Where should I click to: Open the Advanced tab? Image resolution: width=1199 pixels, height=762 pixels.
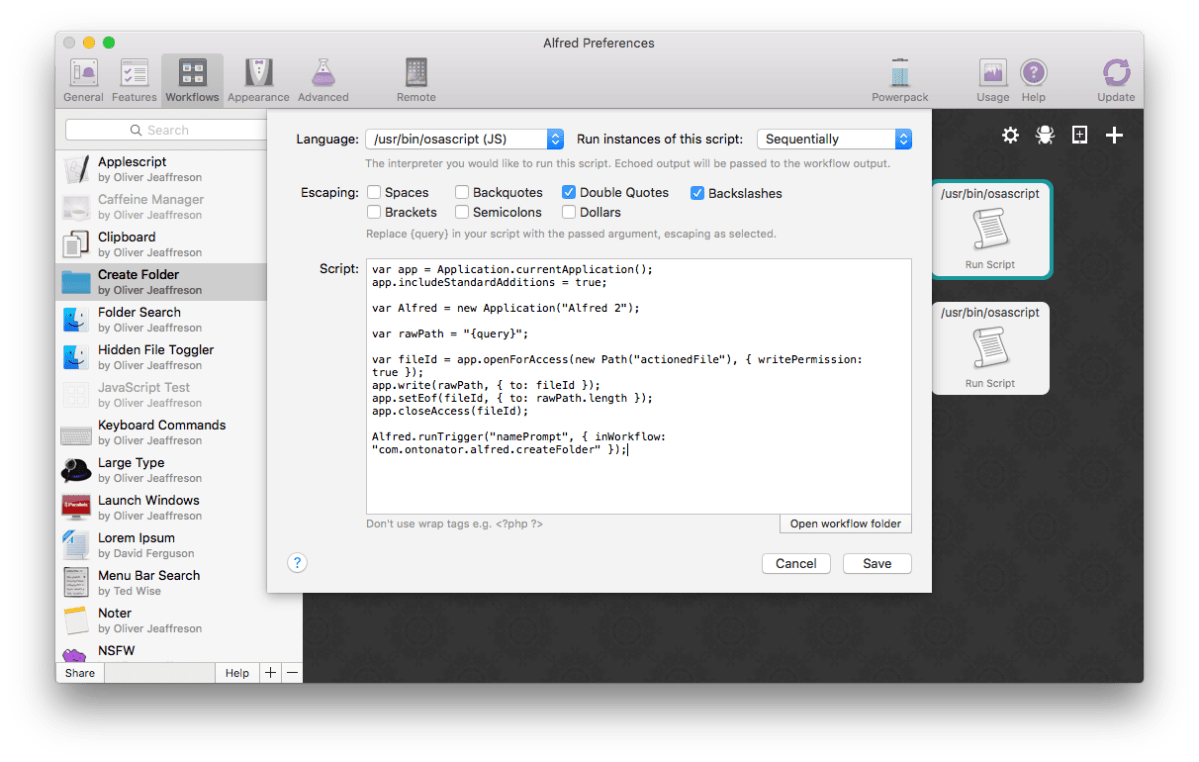pos(323,80)
